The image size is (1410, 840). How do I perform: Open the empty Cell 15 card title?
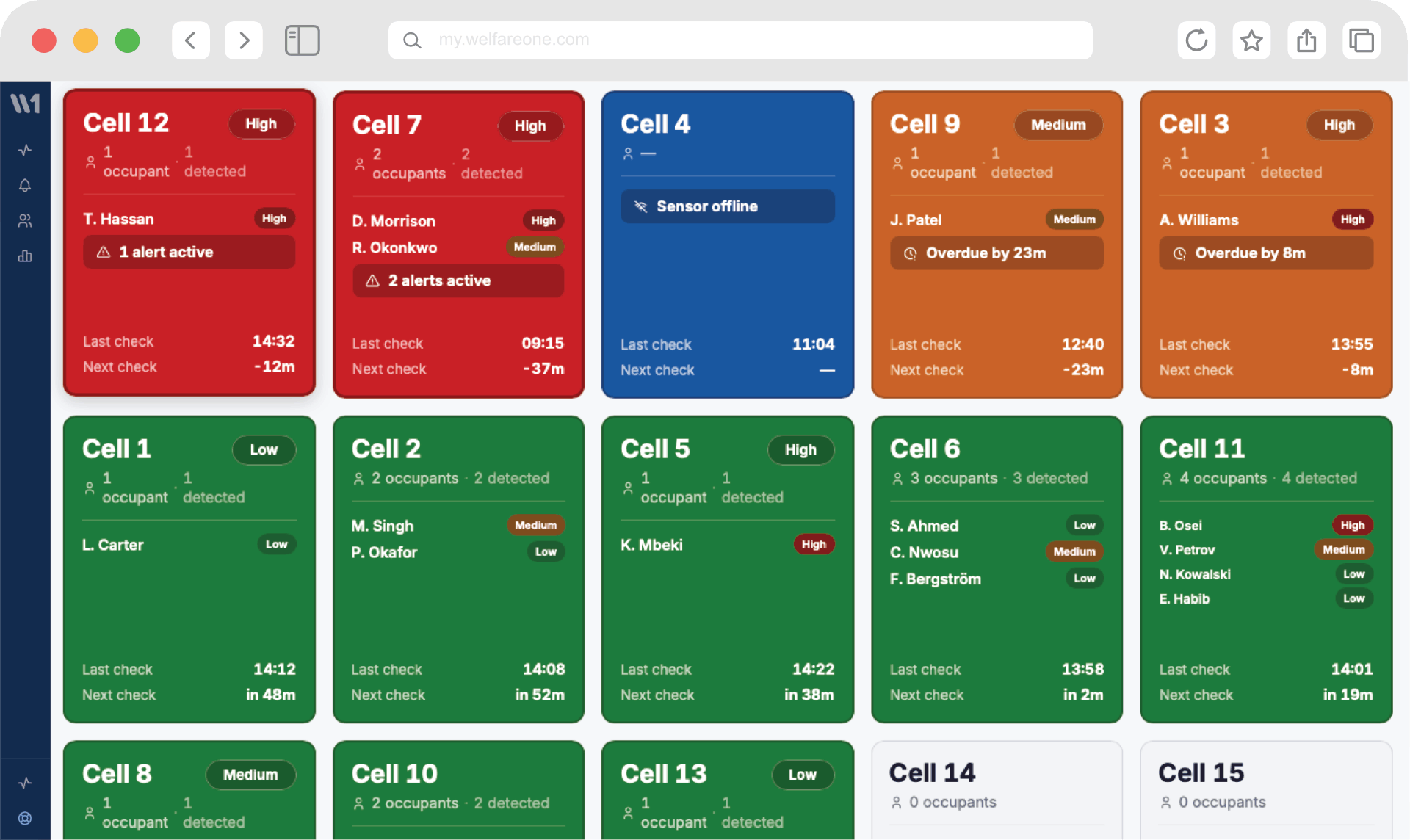[1201, 773]
